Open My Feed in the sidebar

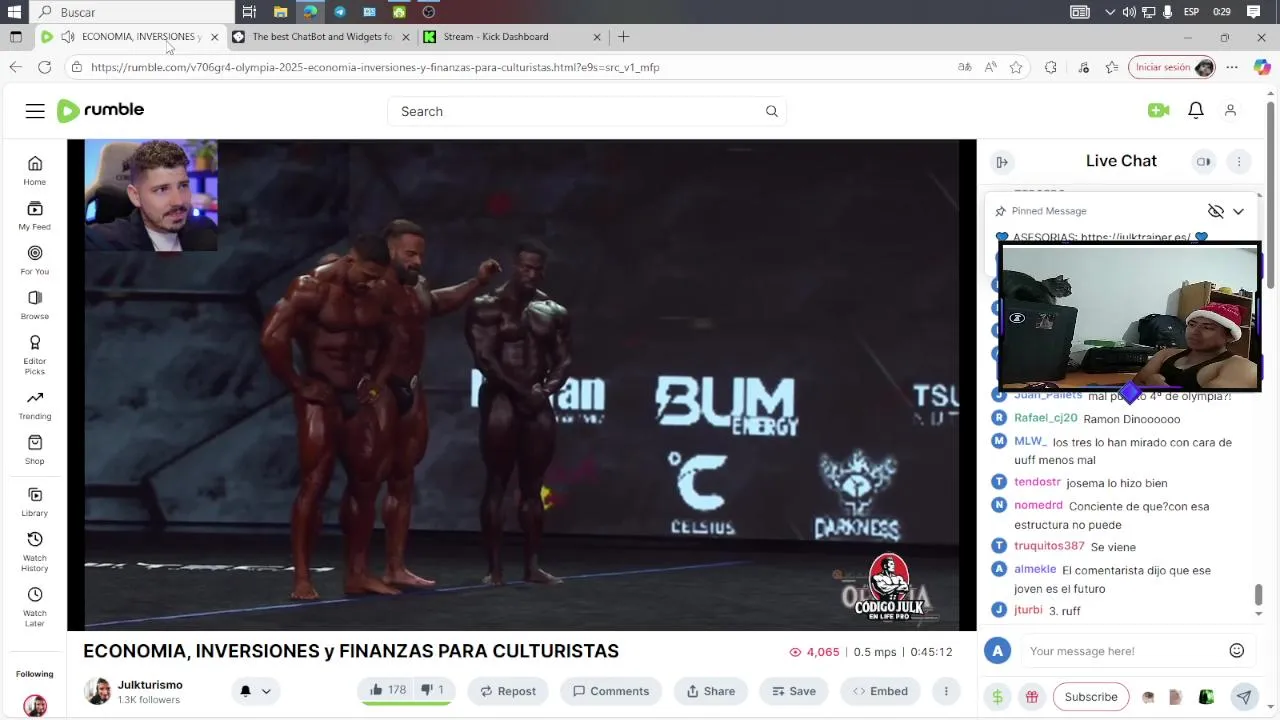35,215
